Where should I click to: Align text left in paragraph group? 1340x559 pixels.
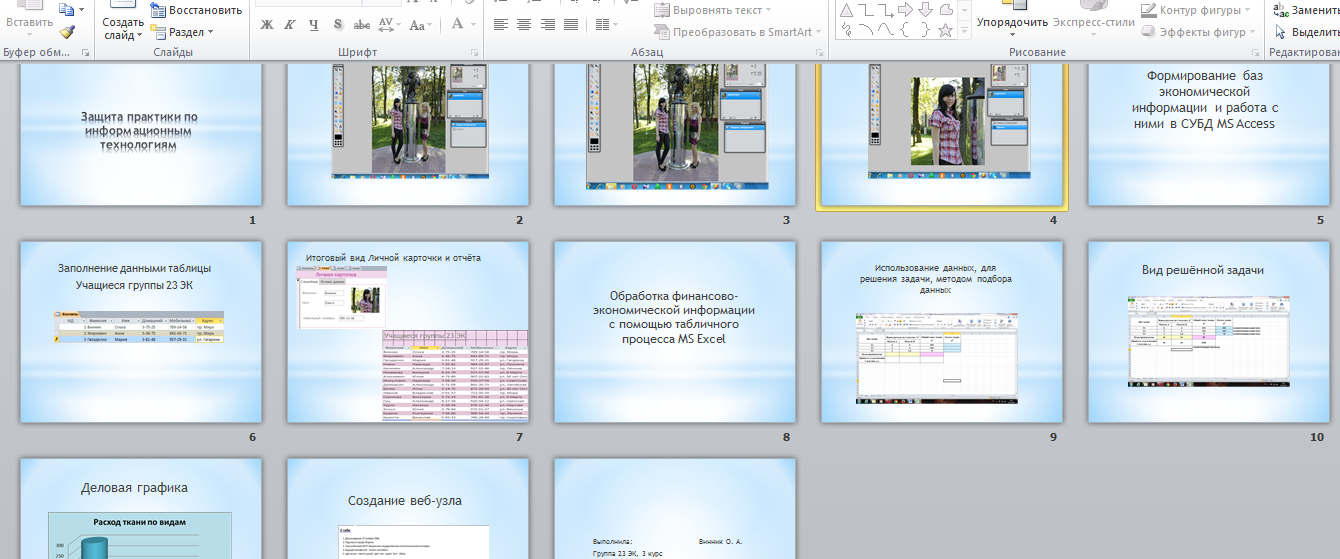click(501, 24)
